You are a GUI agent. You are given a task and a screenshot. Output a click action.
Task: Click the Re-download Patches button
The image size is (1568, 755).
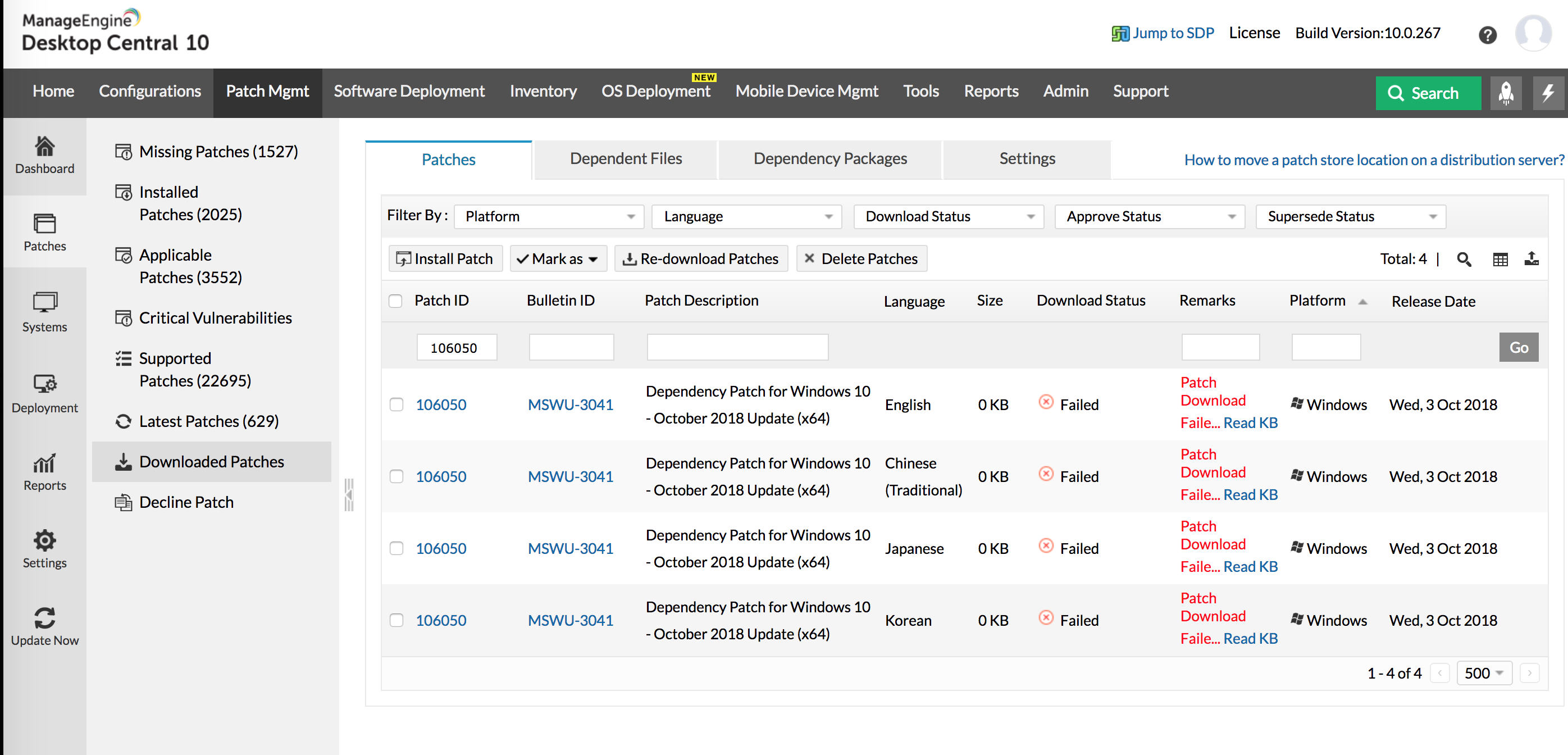coord(701,259)
